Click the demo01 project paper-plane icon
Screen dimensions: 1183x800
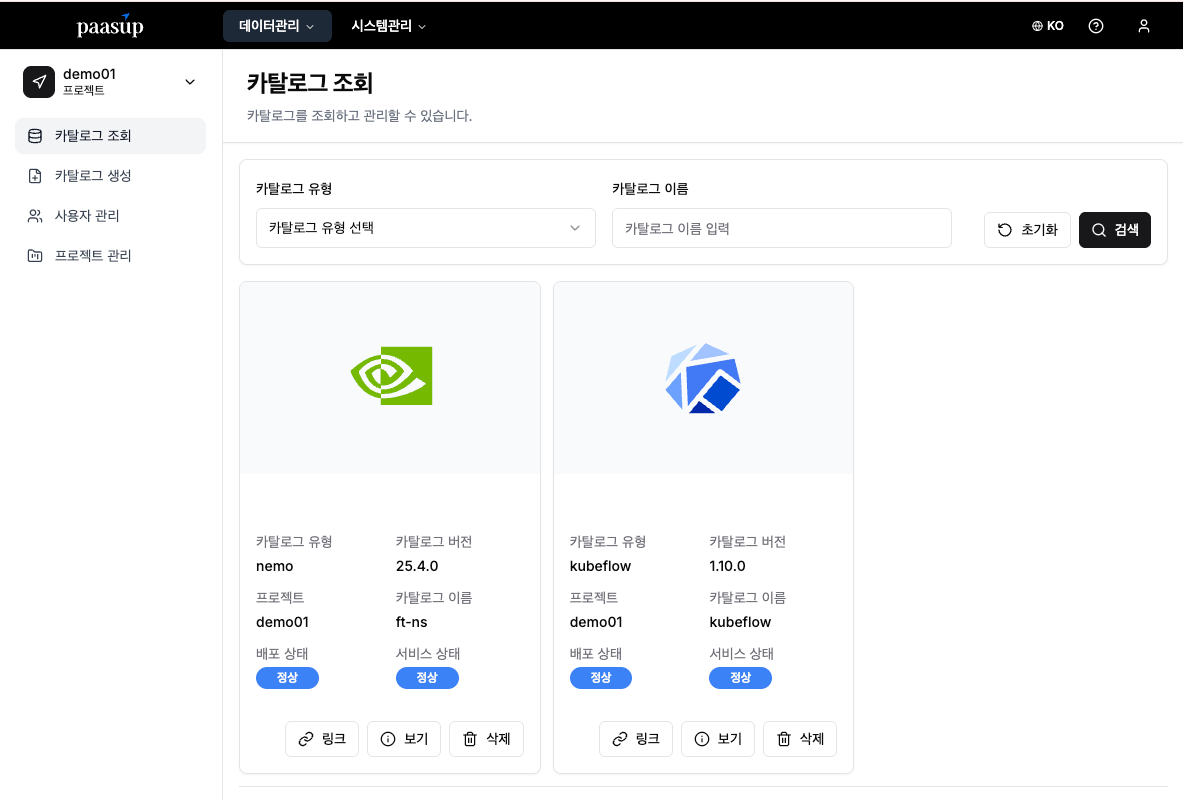pyautogui.click(x=39, y=82)
